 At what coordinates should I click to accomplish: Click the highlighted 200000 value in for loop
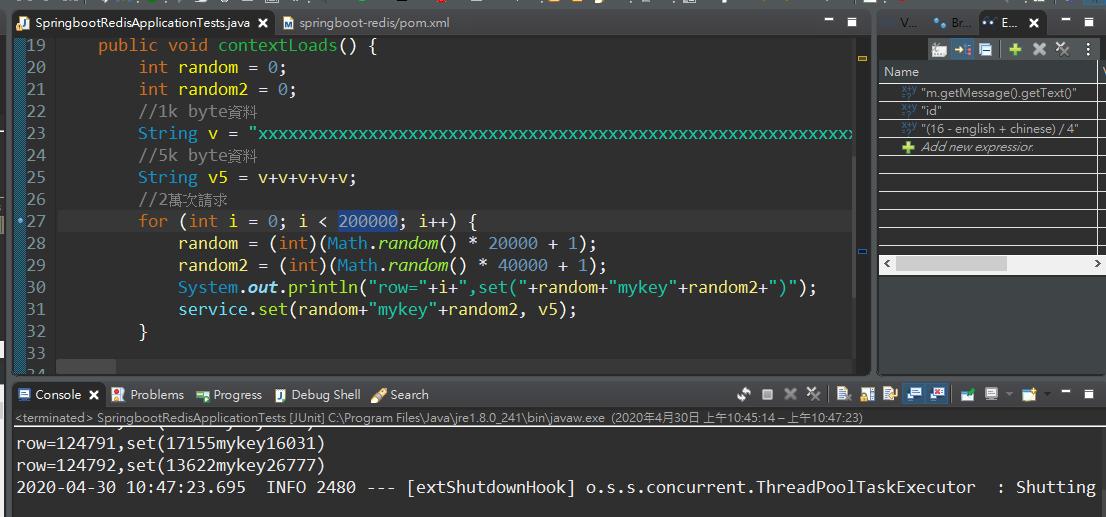pyautogui.click(x=368, y=221)
